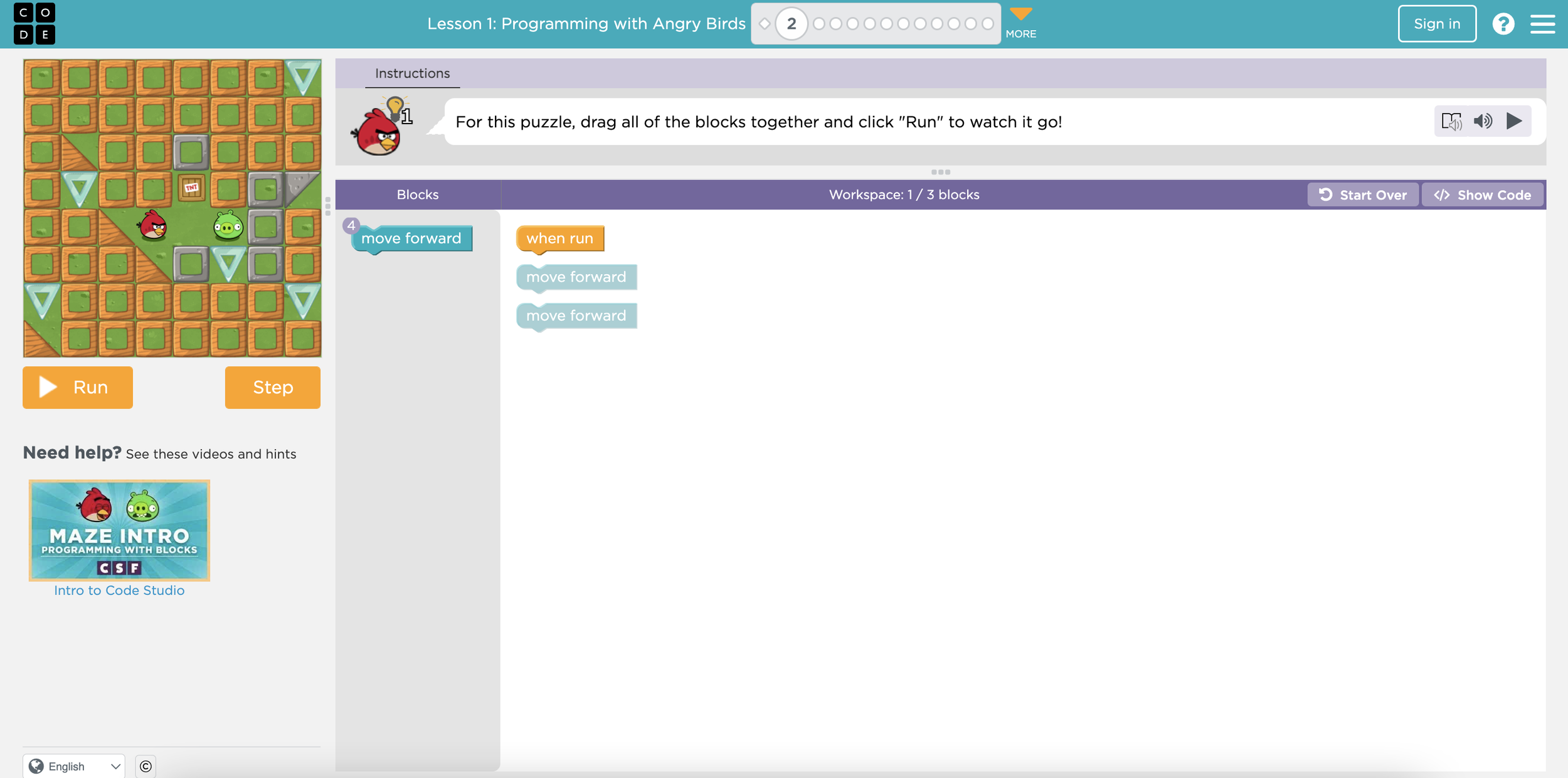Screen dimensions: 1568x778
Task: Click the Run button
Action: (78, 387)
